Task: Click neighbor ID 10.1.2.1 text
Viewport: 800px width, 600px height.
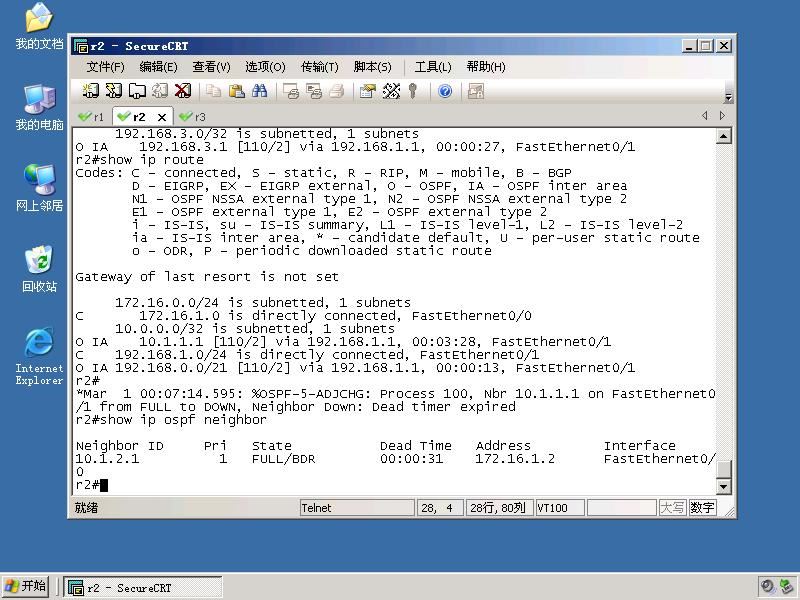Action: [x=107, y=459]
